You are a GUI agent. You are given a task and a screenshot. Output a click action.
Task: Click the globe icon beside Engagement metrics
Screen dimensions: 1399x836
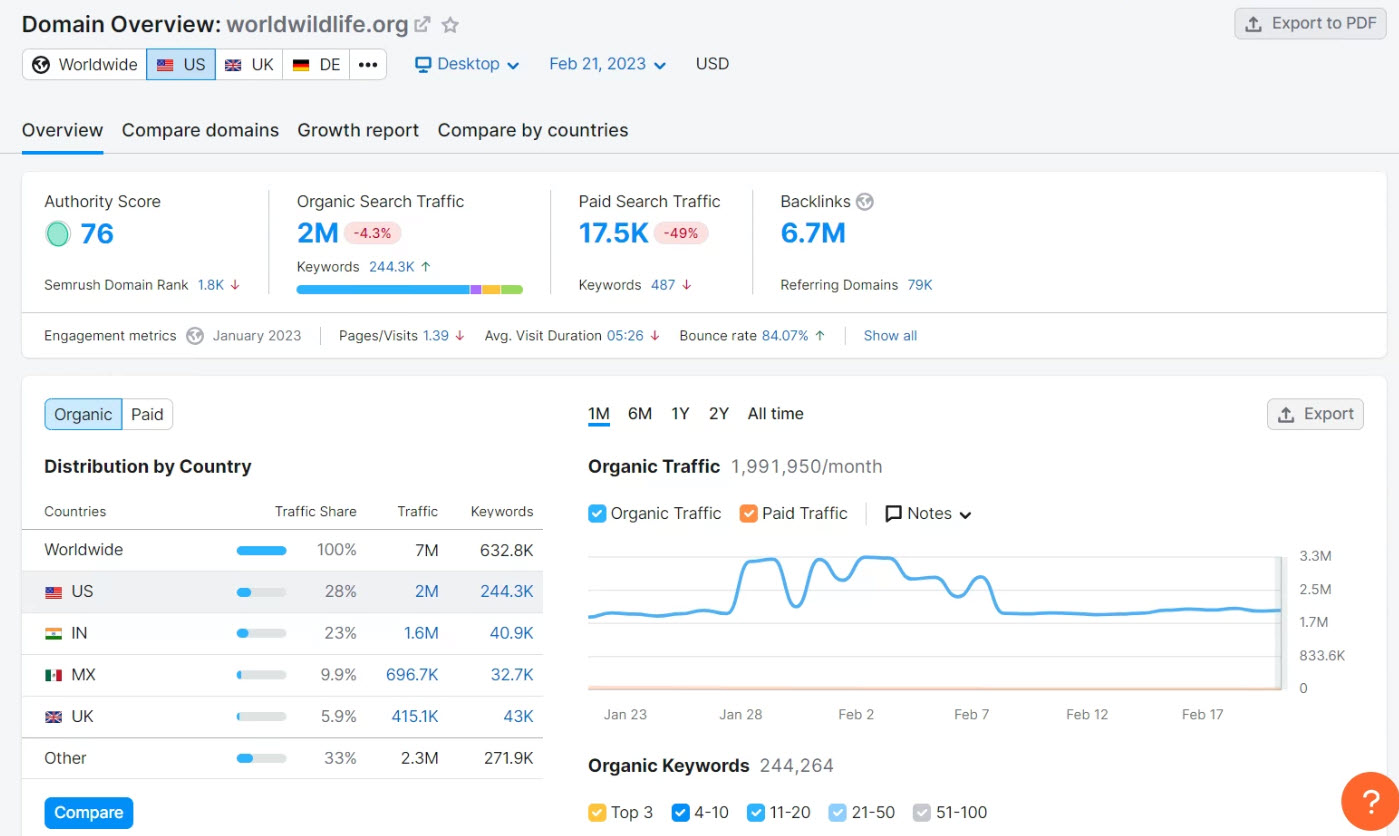[195, 336]
